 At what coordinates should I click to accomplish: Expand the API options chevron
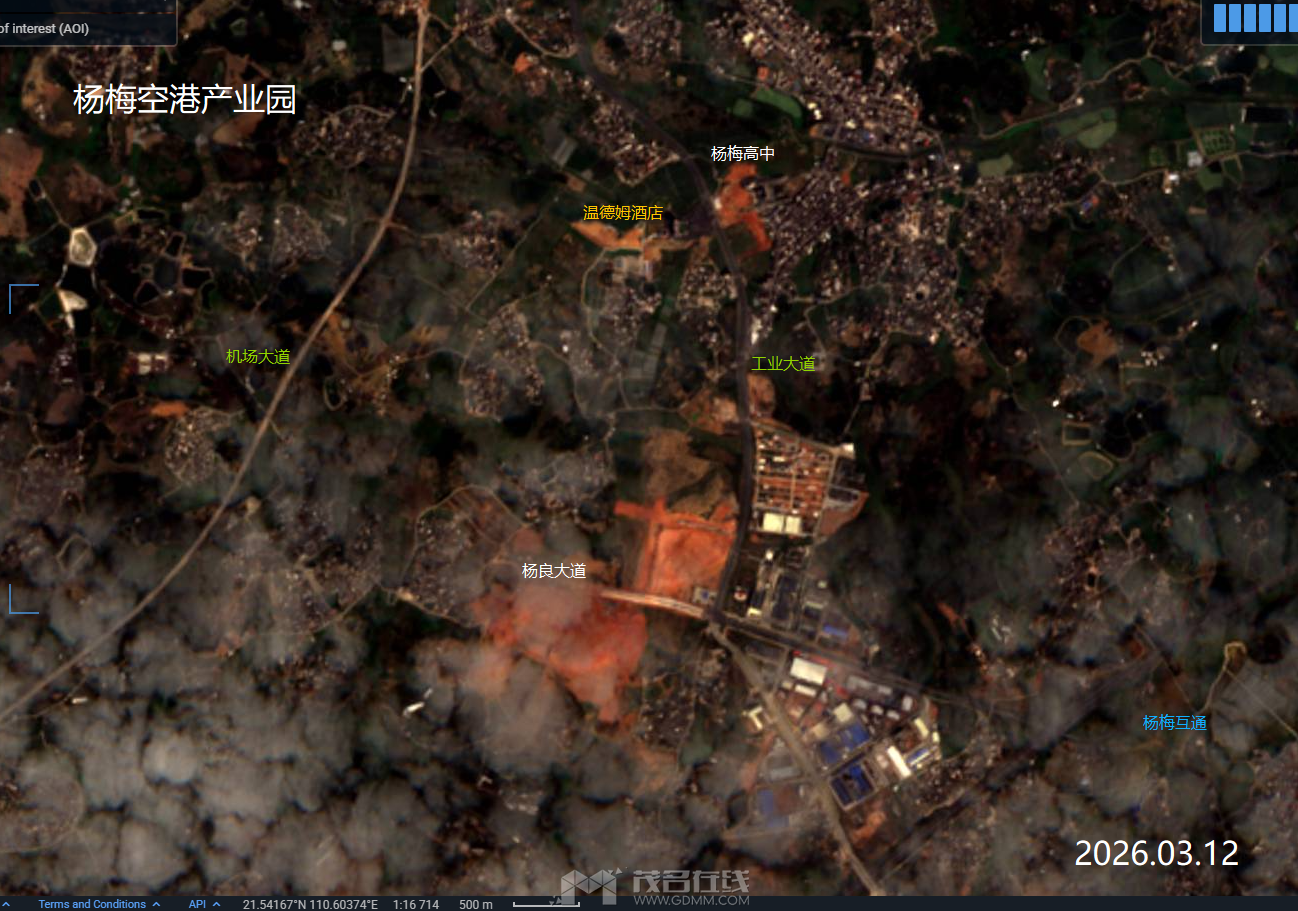tap(215, 904)
